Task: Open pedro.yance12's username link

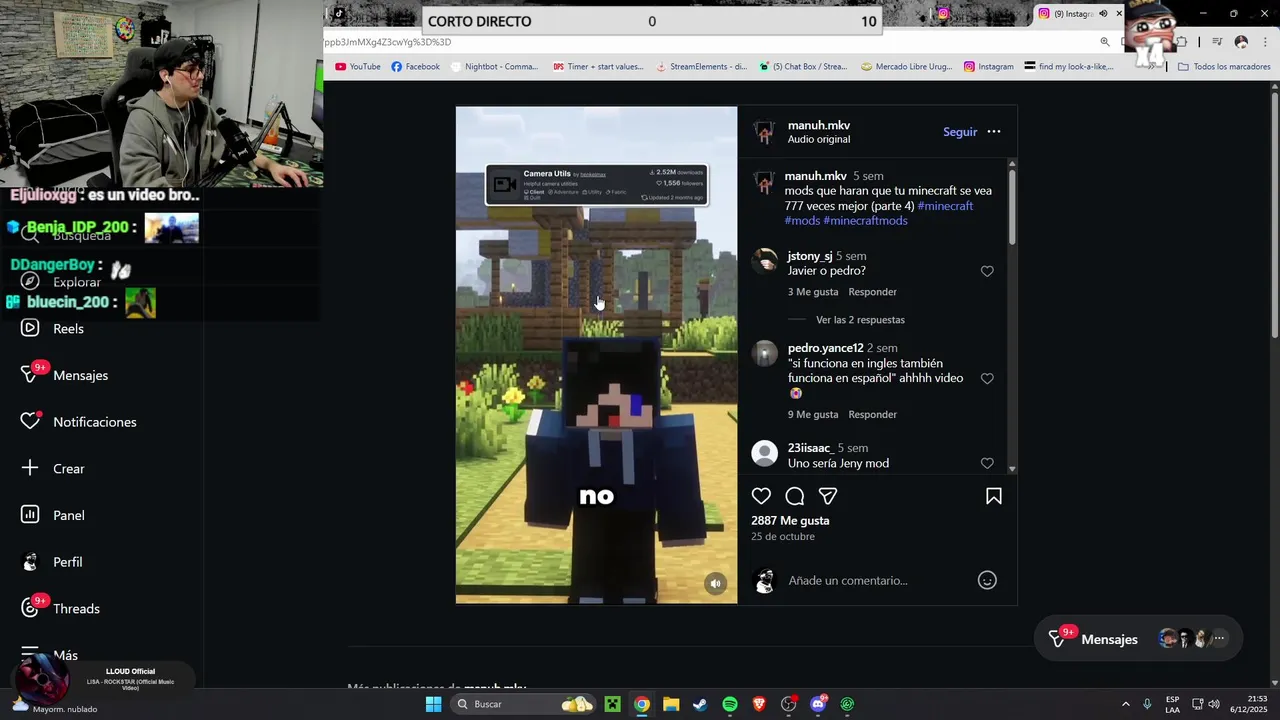Action: [x=825, y=348]
